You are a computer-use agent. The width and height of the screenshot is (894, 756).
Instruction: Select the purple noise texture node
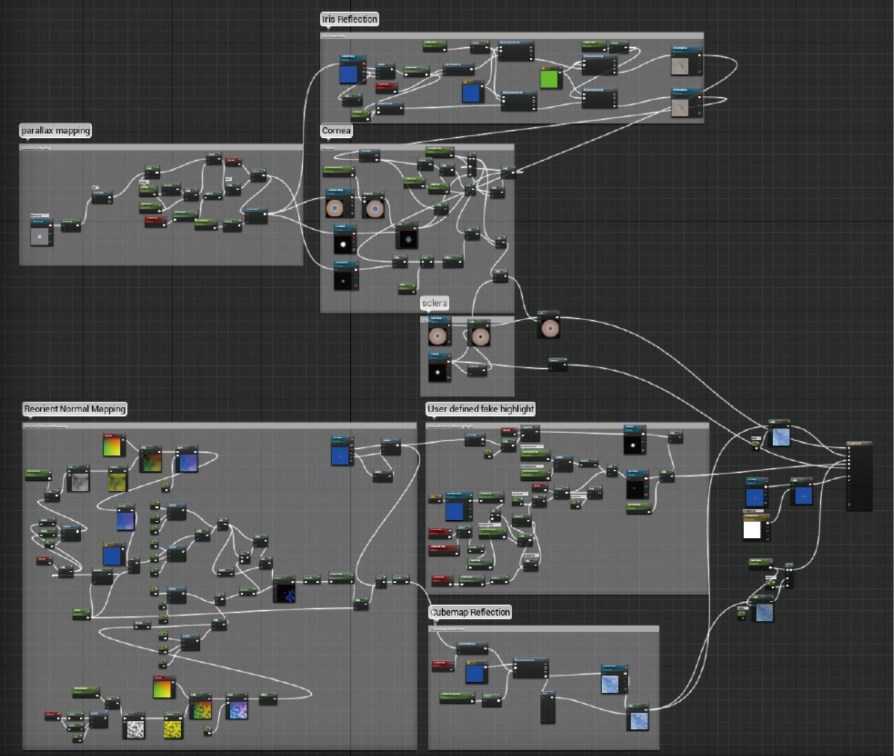point(237,707)
